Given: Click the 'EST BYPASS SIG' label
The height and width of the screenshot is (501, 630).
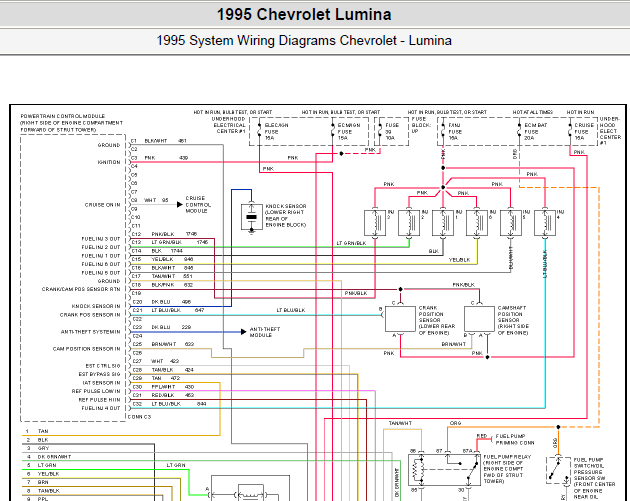Looking at the screenshot, I should pos(99,374).
